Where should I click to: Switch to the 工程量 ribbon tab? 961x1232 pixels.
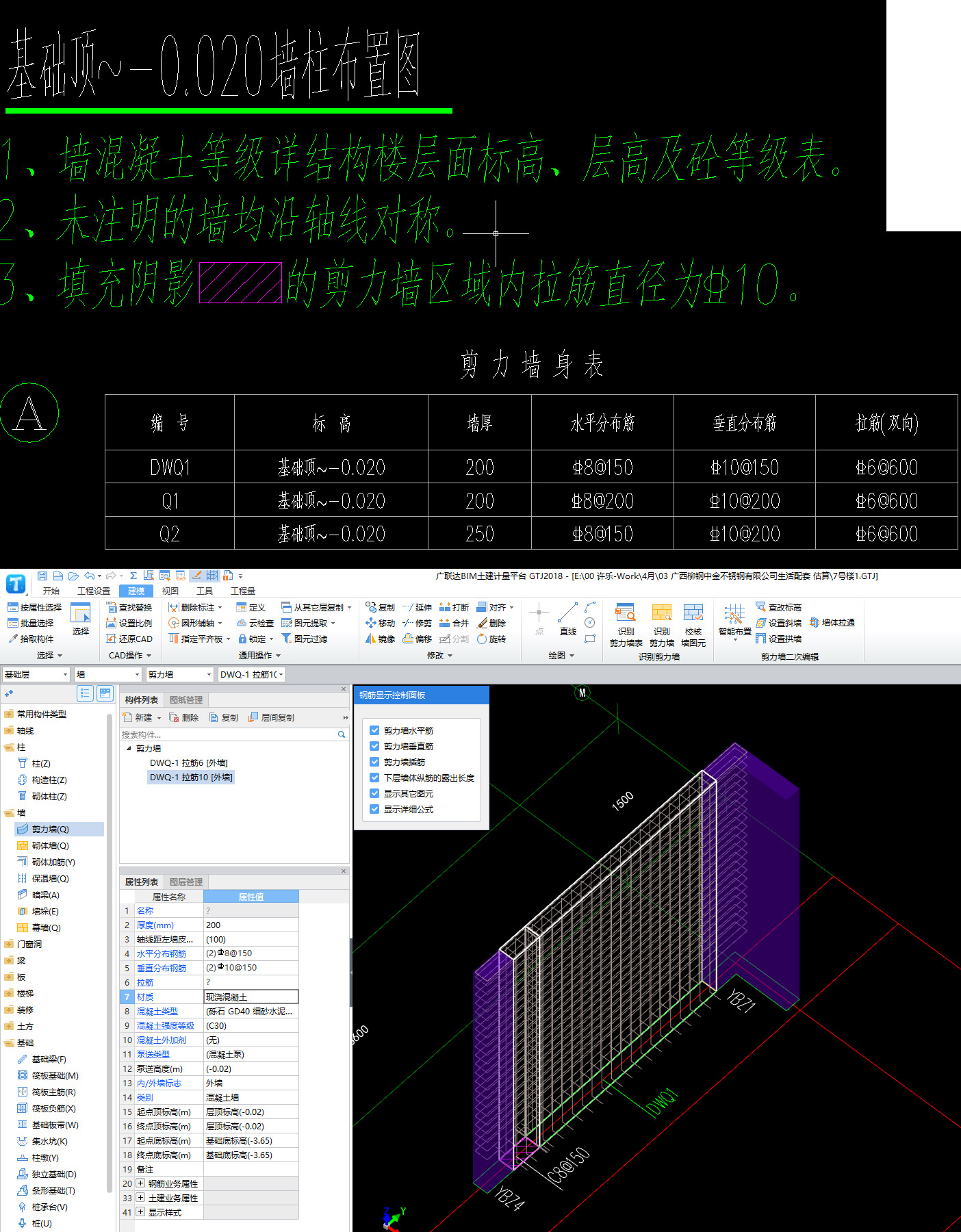click(x=243, y=591)
